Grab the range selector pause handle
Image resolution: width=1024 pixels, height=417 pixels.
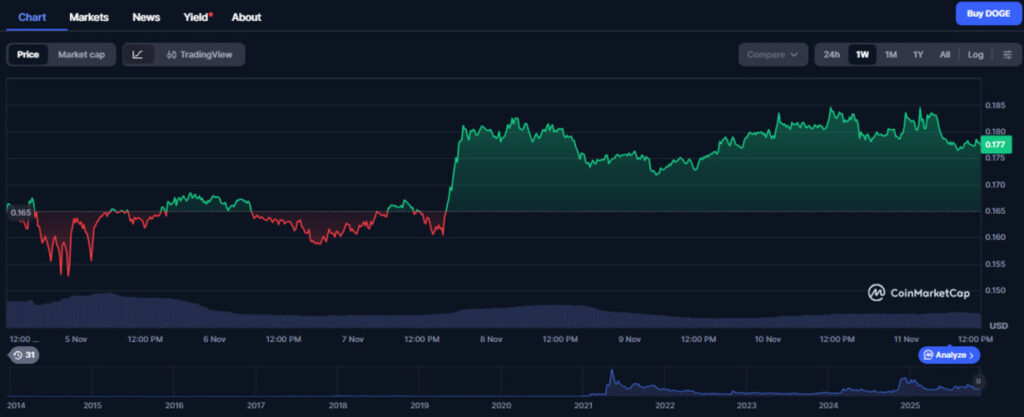coord(979,381)
